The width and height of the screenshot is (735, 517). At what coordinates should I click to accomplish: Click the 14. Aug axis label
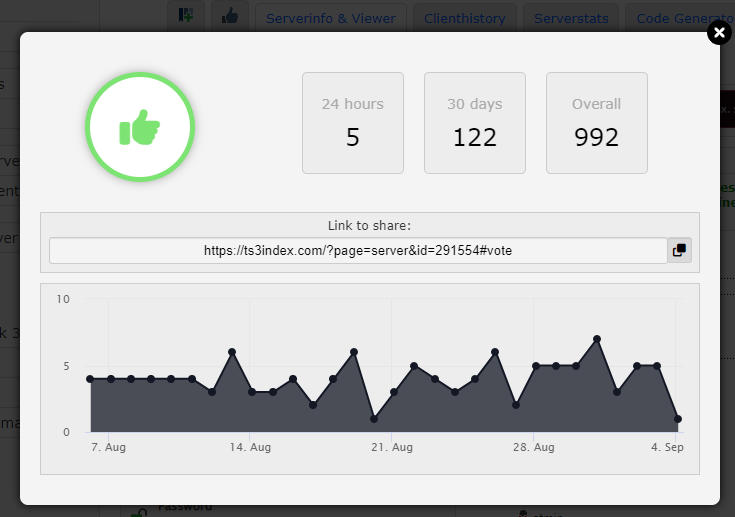[x=251, y=448]
